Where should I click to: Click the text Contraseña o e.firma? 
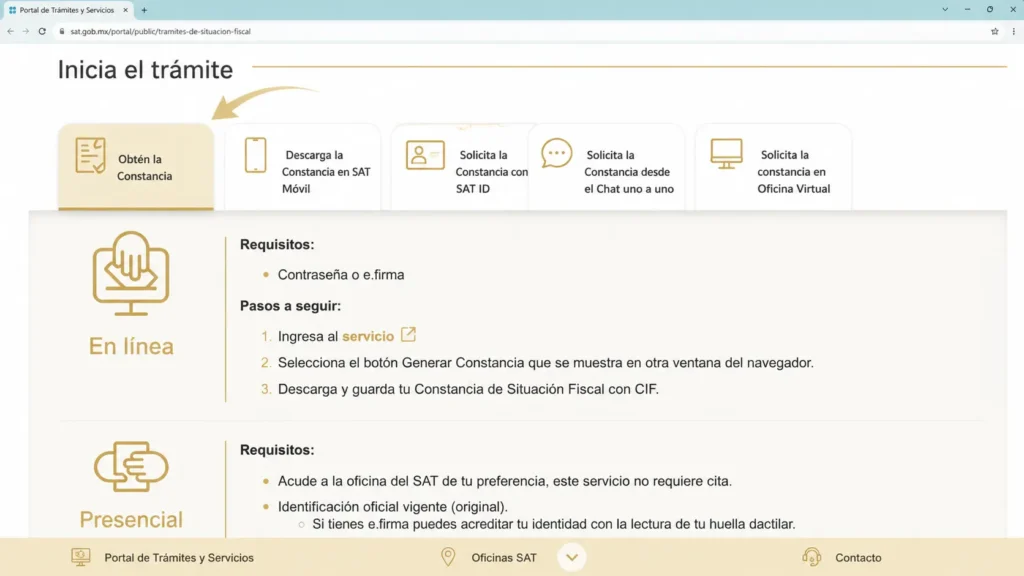click(x=341, y=275)
